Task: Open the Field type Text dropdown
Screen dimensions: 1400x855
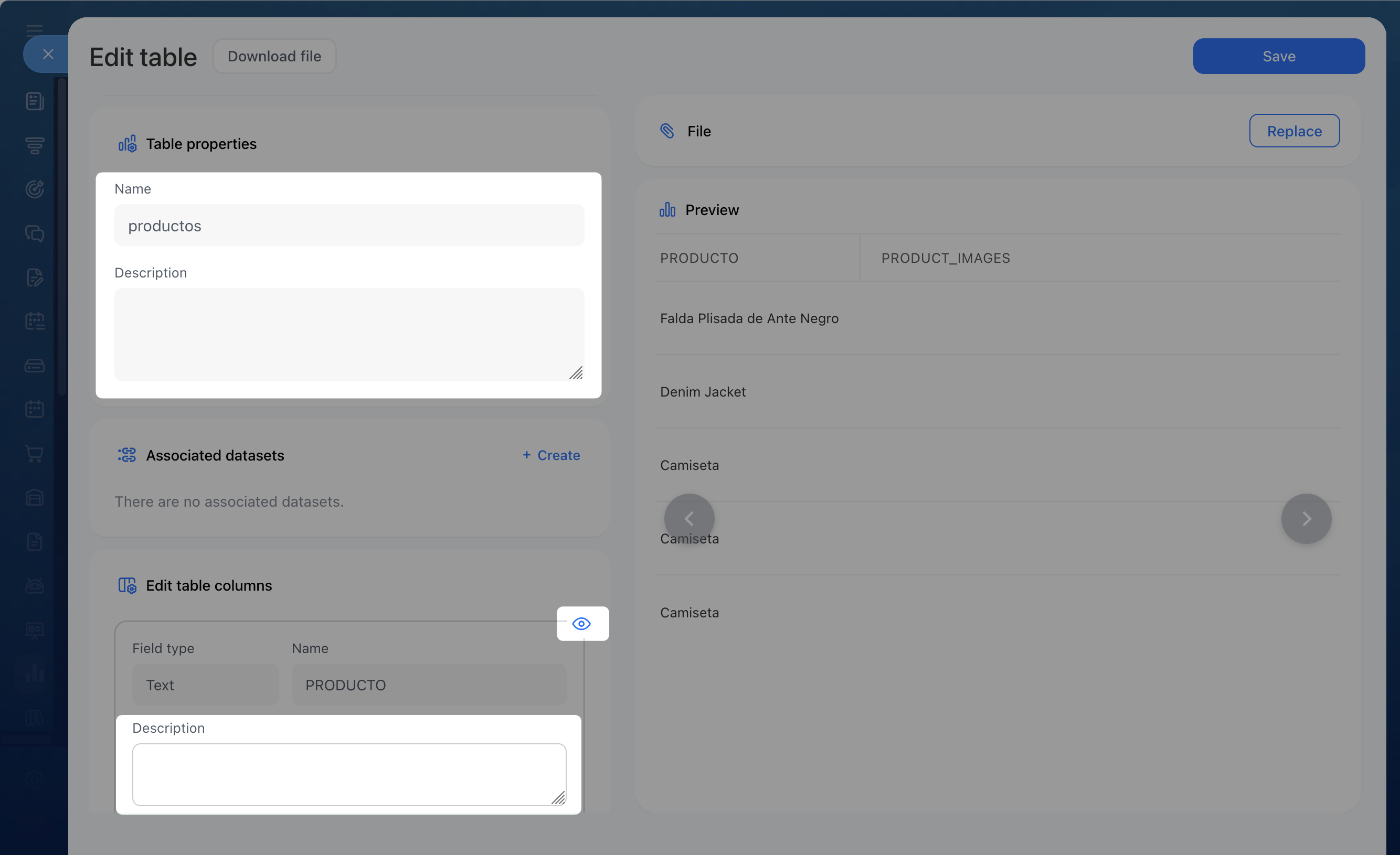Action: 205,685
